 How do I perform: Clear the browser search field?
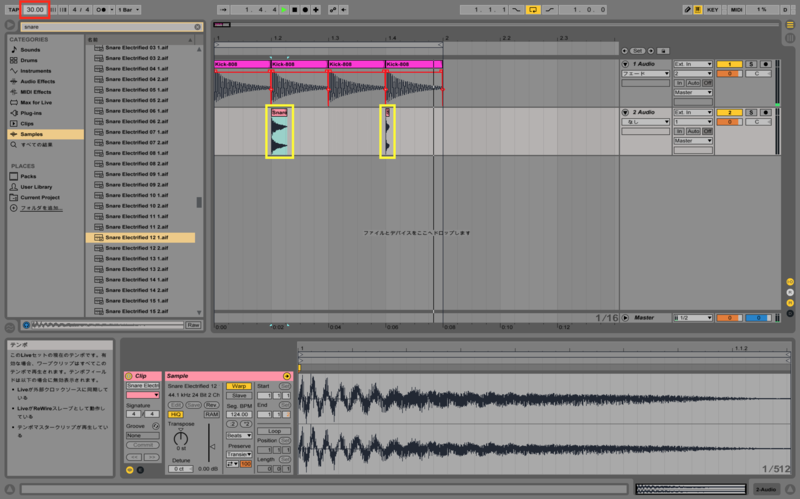point(197,27)
